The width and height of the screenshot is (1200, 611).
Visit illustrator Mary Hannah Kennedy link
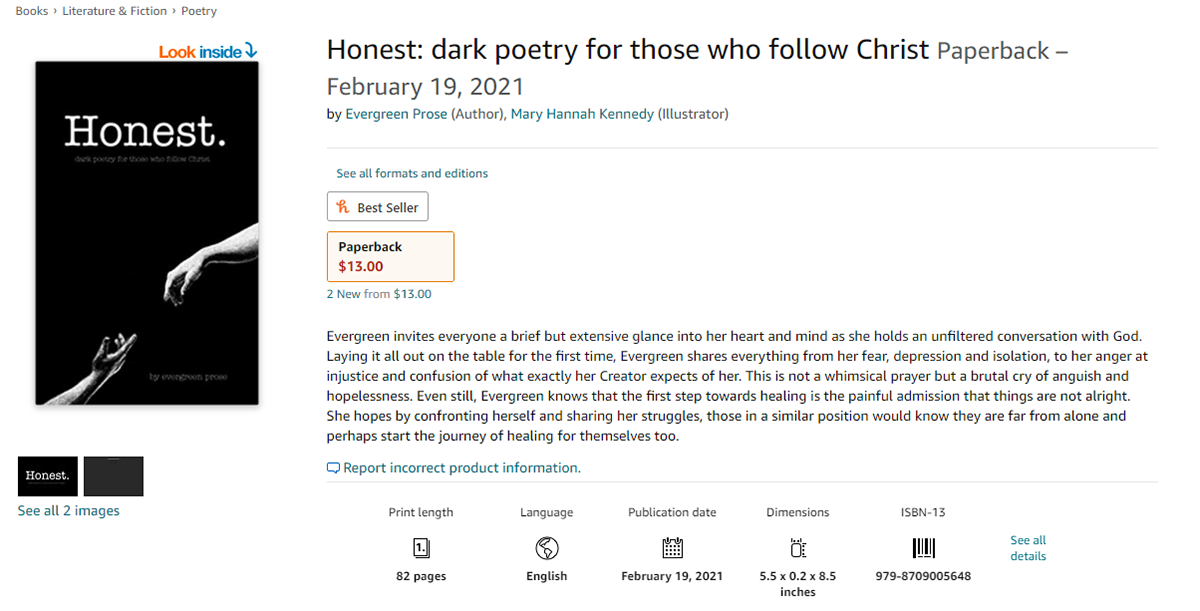(x=582, y=114)
